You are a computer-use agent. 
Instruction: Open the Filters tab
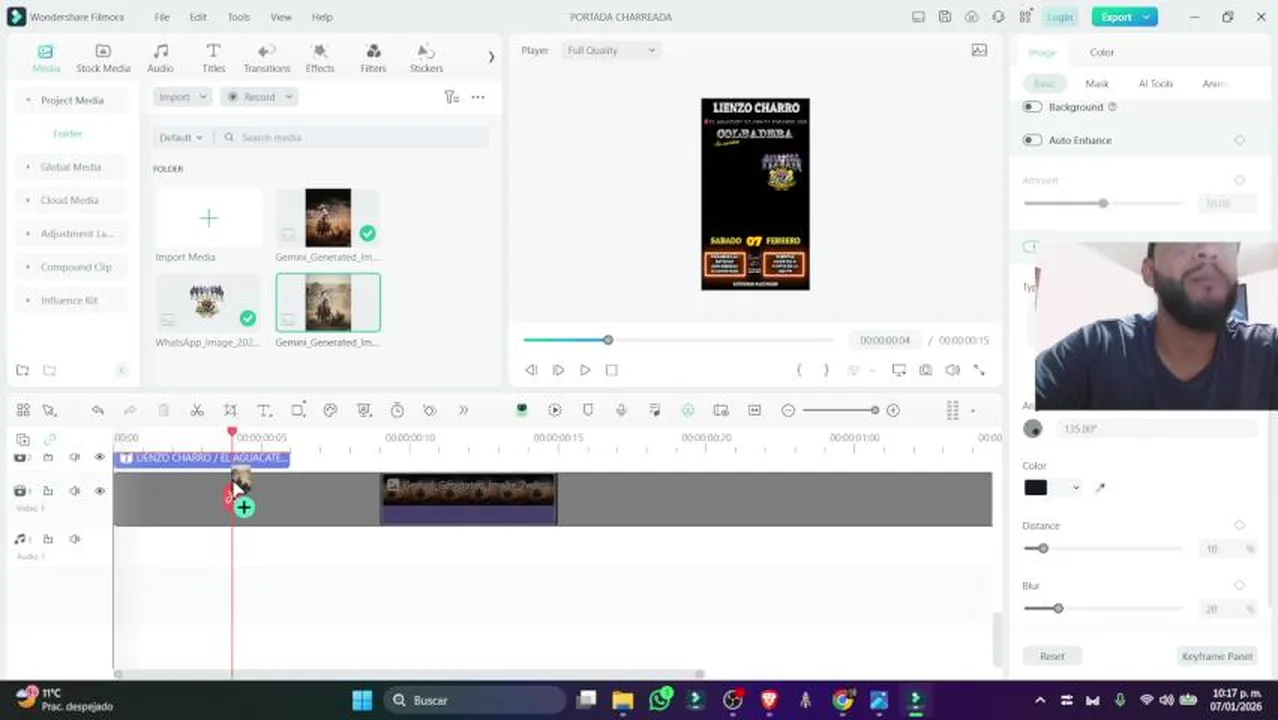coord(373,59)
